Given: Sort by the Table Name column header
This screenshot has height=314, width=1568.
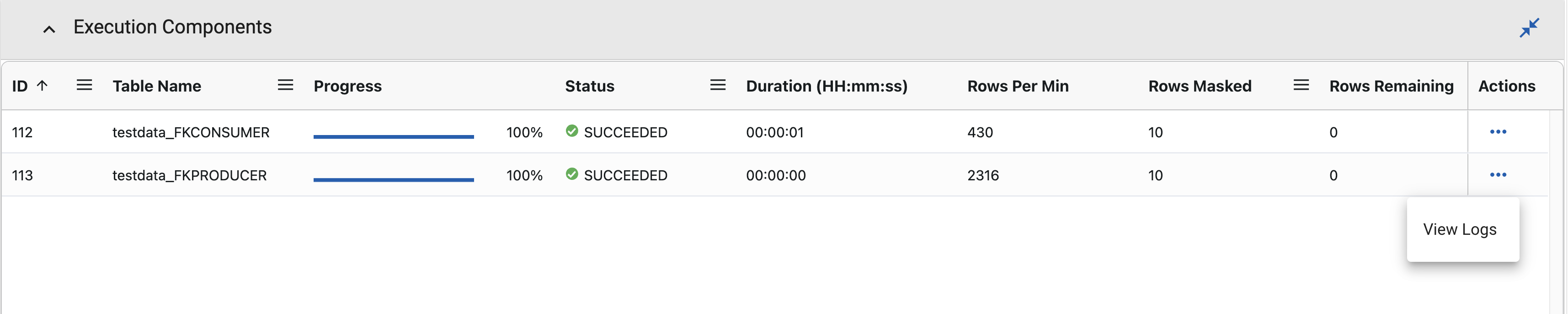Looking at the screenshot, I should (x=157, y=86).
